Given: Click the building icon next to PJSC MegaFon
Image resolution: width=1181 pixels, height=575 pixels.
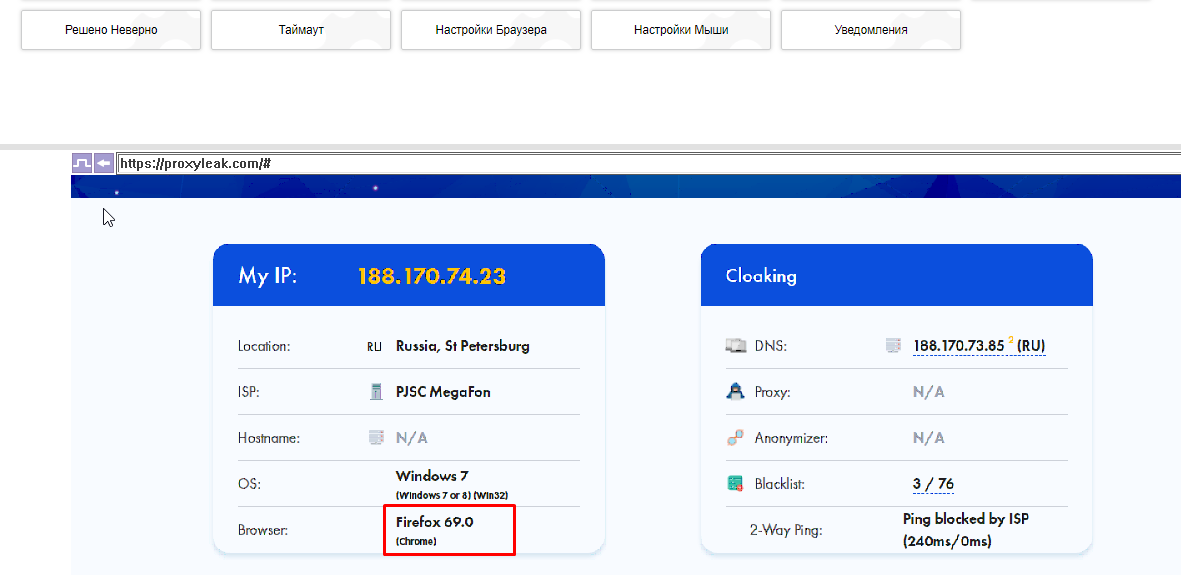Looking at the screenshot, I should click(x=376, y=392).
